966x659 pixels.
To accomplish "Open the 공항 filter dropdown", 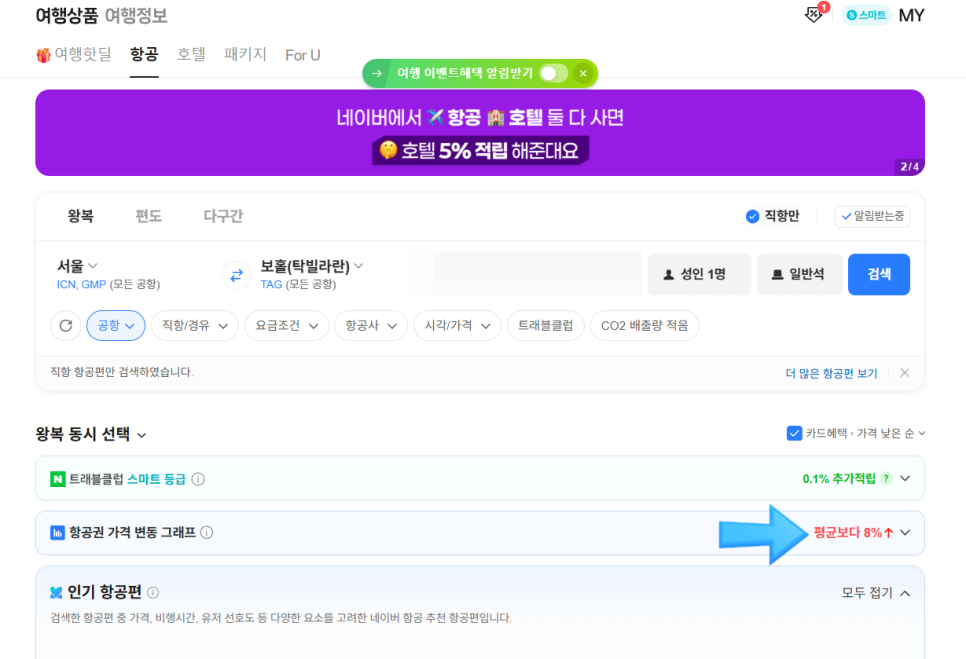I will click(x=116, y=325).
